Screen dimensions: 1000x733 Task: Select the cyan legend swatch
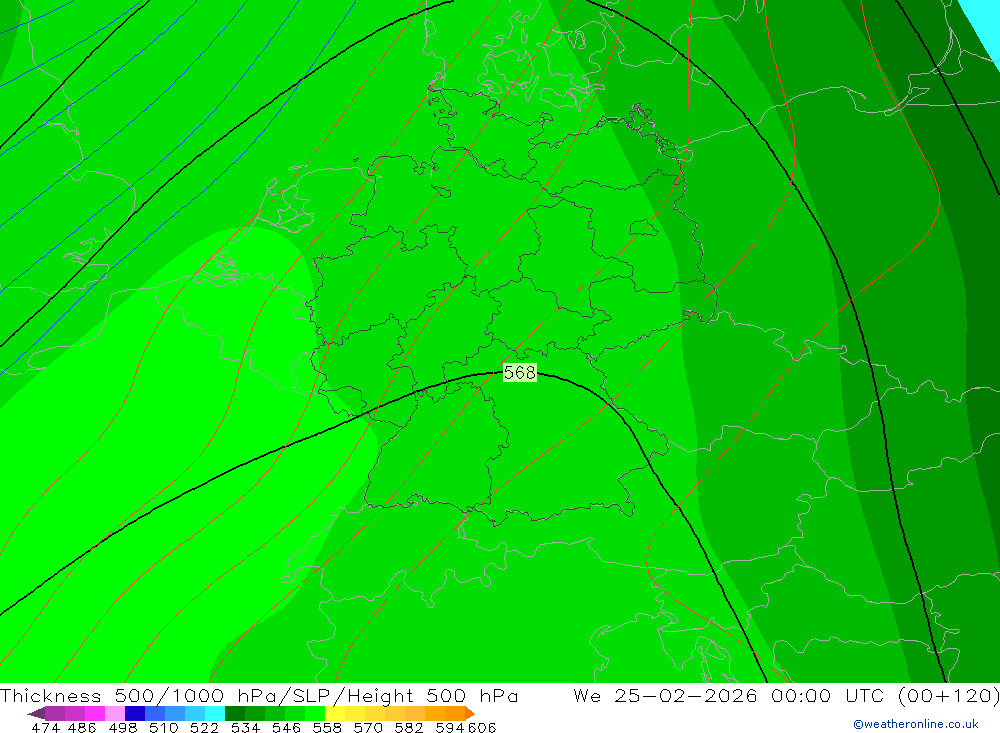pyautogui.click(x=215, y=713)
